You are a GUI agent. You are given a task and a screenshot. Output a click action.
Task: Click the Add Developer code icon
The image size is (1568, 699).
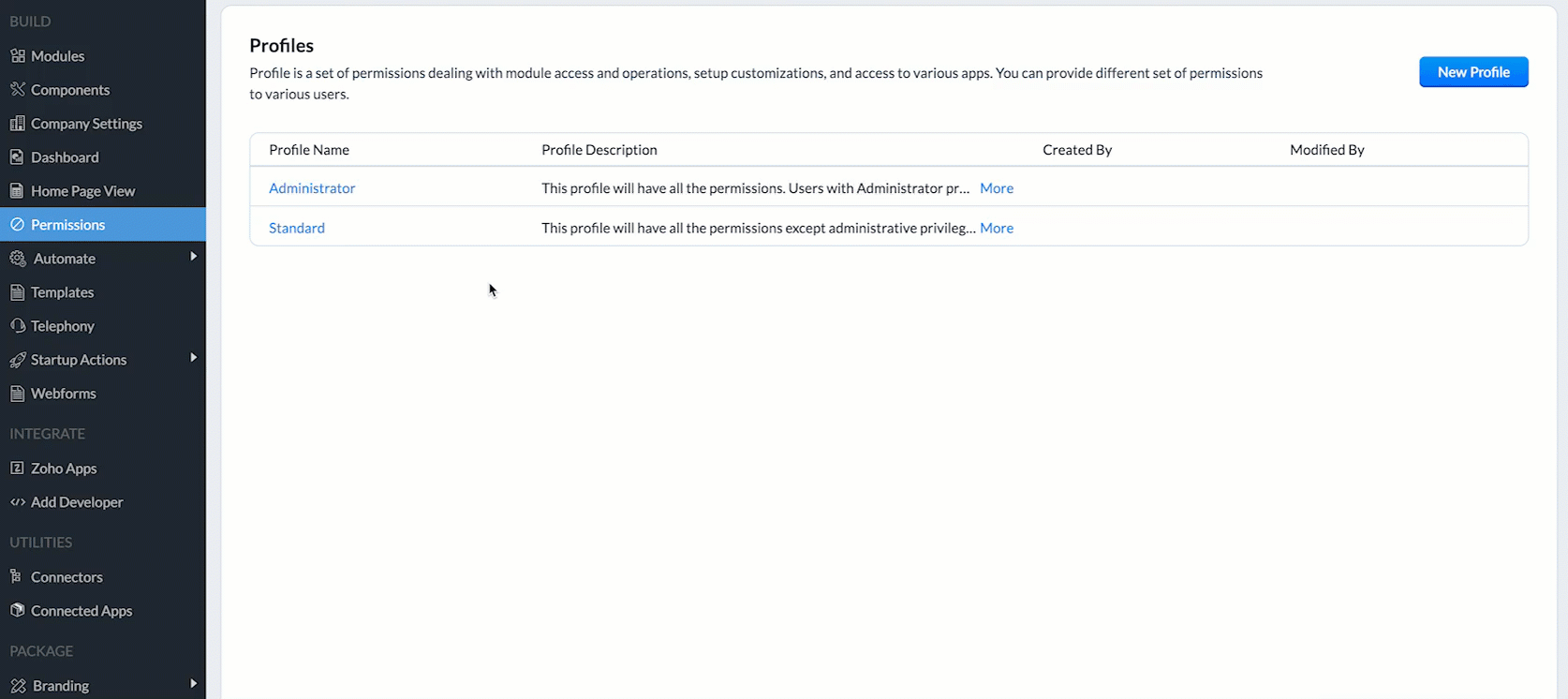[18, 502]
